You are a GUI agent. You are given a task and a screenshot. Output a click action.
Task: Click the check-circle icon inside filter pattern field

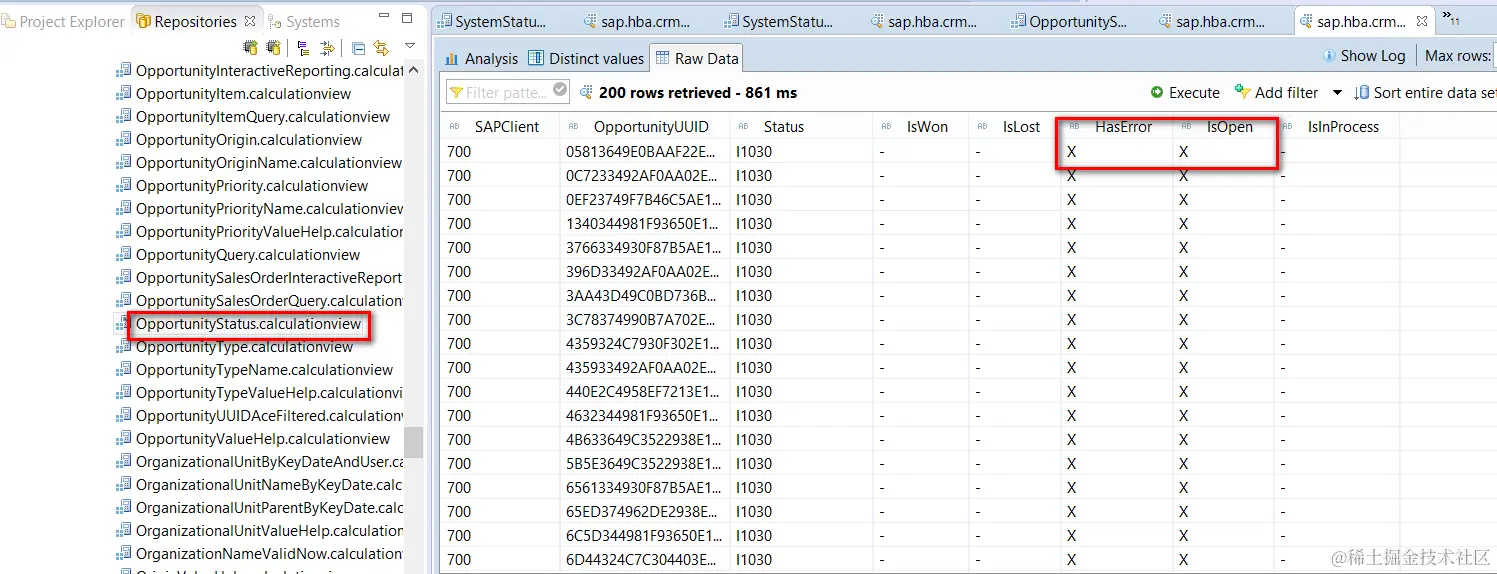click(x=559, y=90)
